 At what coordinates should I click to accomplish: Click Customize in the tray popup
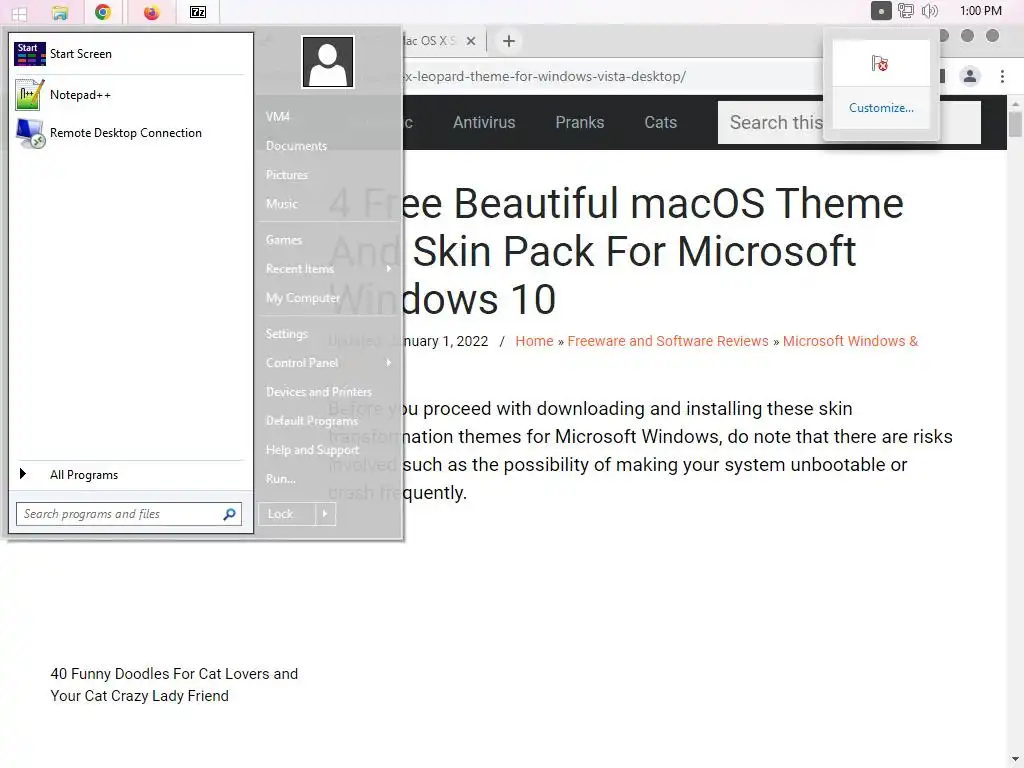coord(881,108)
